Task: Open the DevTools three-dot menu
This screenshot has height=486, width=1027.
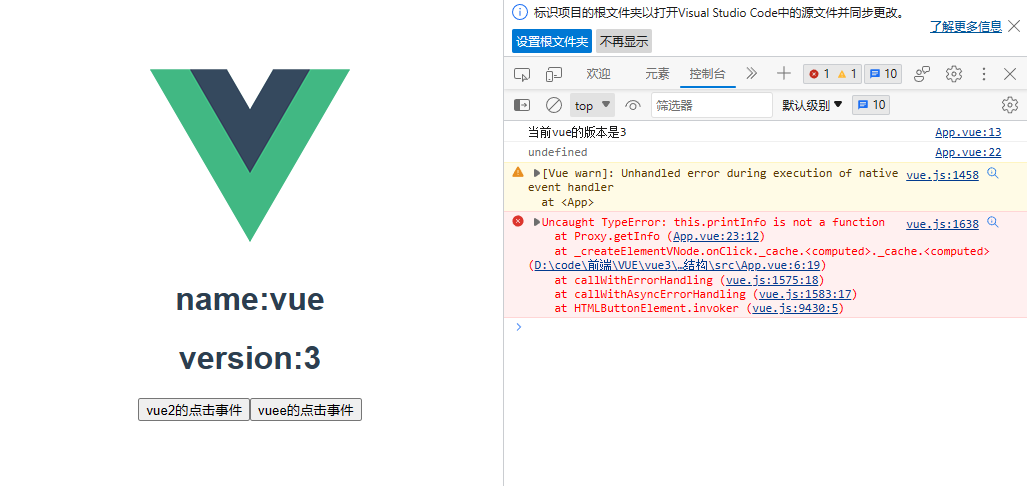Action: (x=984, y=74)
